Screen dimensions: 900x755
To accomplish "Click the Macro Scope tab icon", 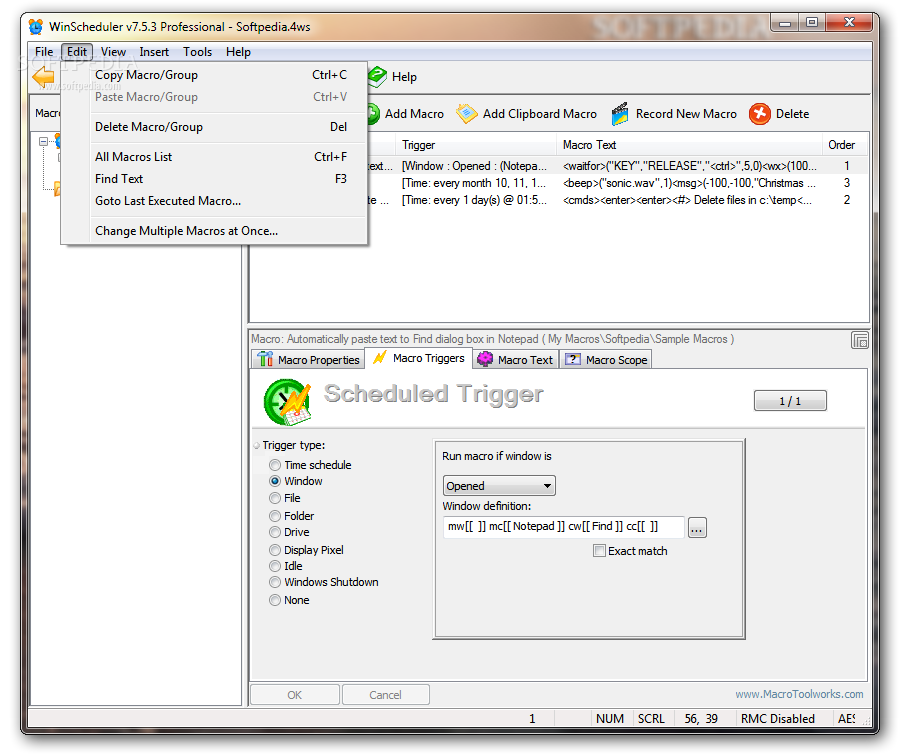I will (572, 359).
